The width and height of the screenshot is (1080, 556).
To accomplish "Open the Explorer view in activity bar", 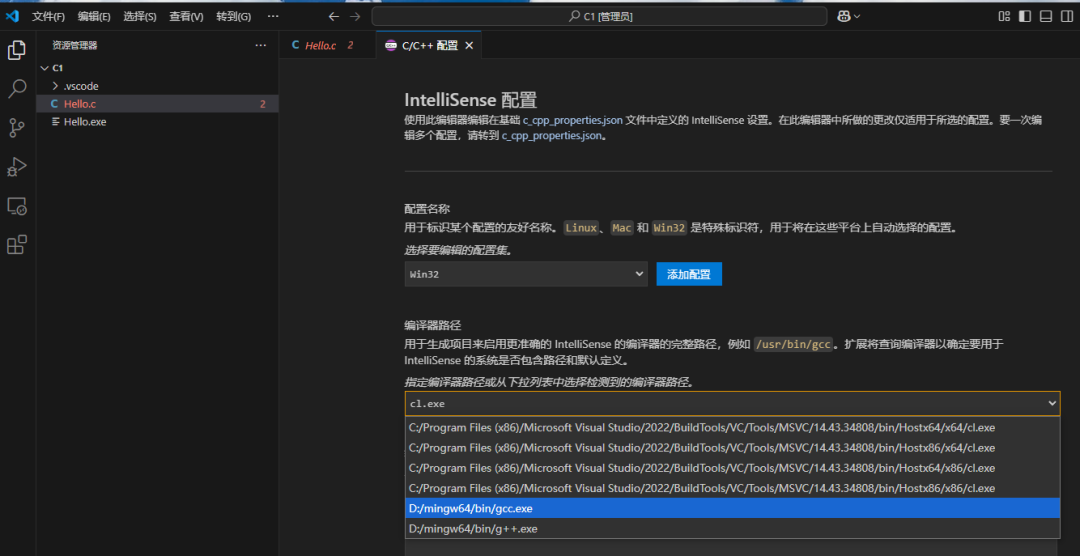I will coord(17,50).
